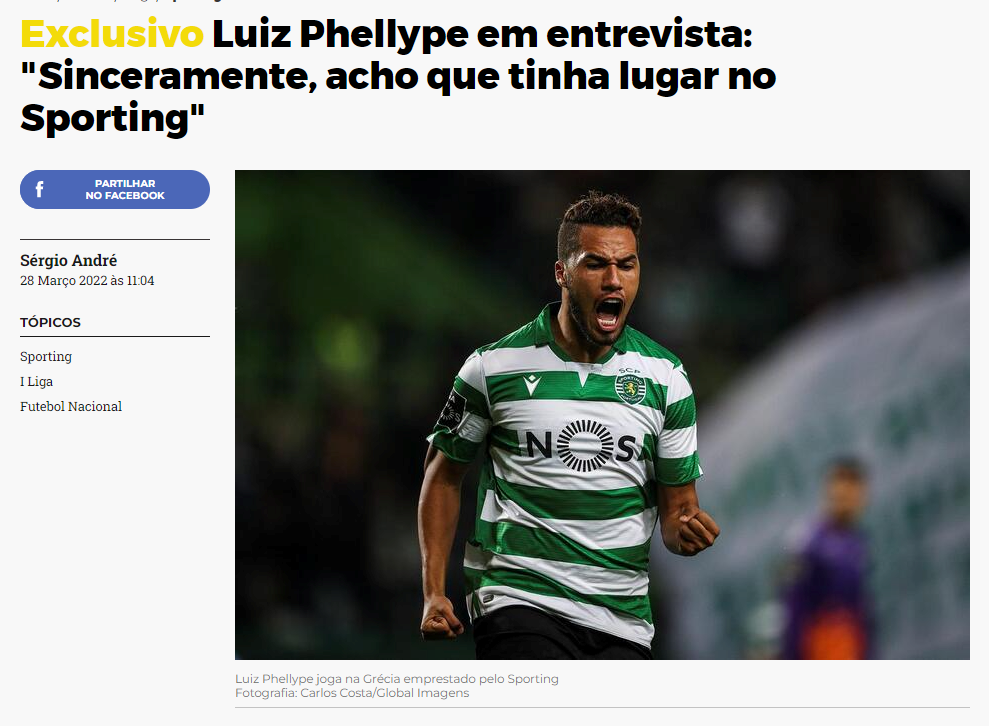The height and width of the screenshot is (726, 989).
Task: Click the NOS sponsor logo on the shirt
Action: pyautogui.click(x=582, y=446)
